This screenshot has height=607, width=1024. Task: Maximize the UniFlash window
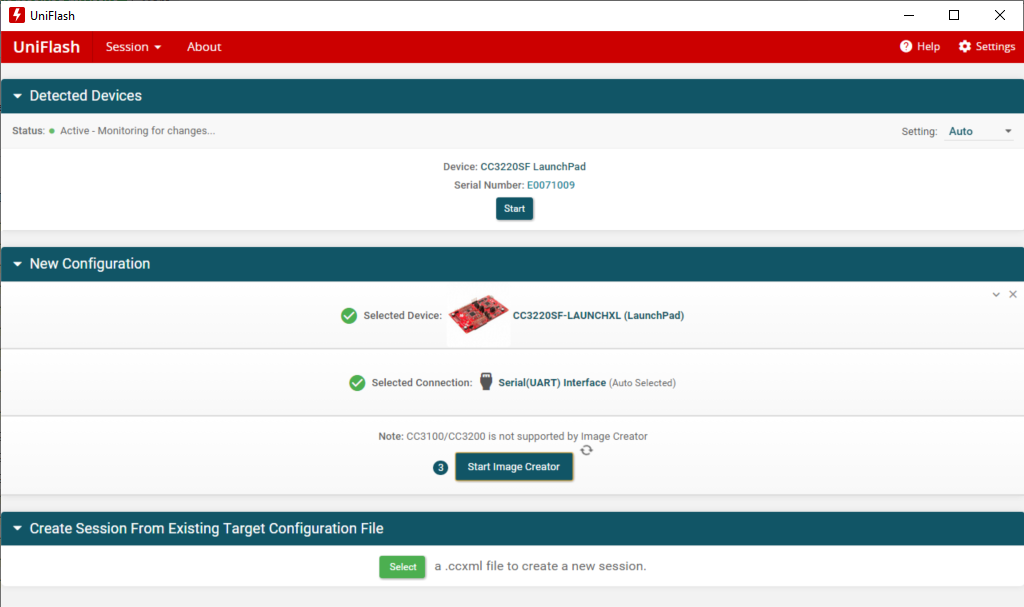[x=953, y=15]
